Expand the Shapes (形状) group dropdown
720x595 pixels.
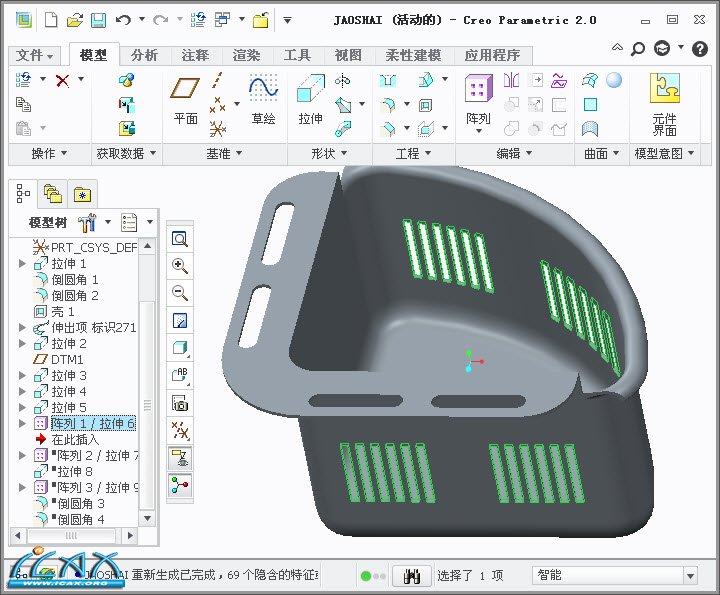tap(329, 153)
